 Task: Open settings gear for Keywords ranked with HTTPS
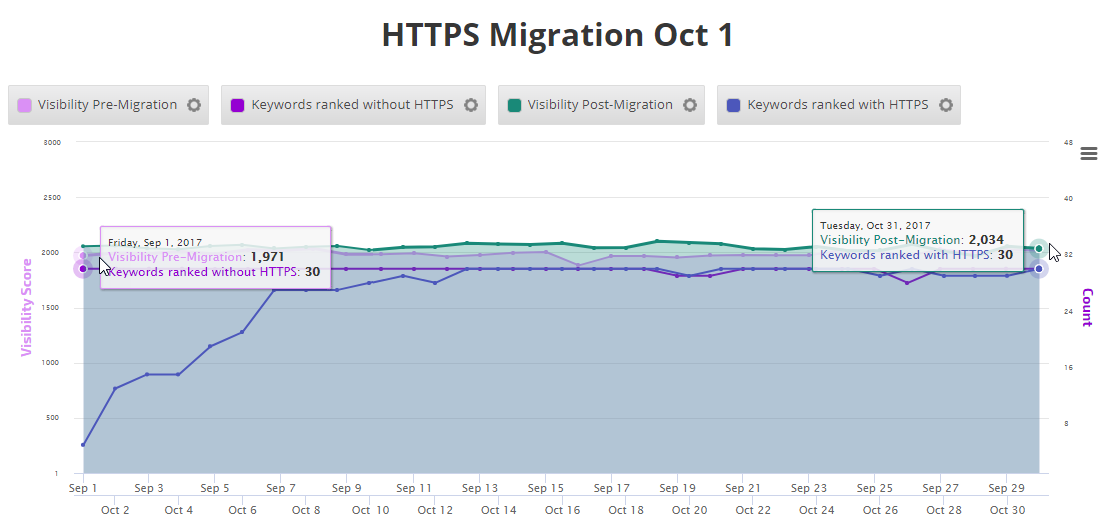pyautogui.click(x=946, y=105)
